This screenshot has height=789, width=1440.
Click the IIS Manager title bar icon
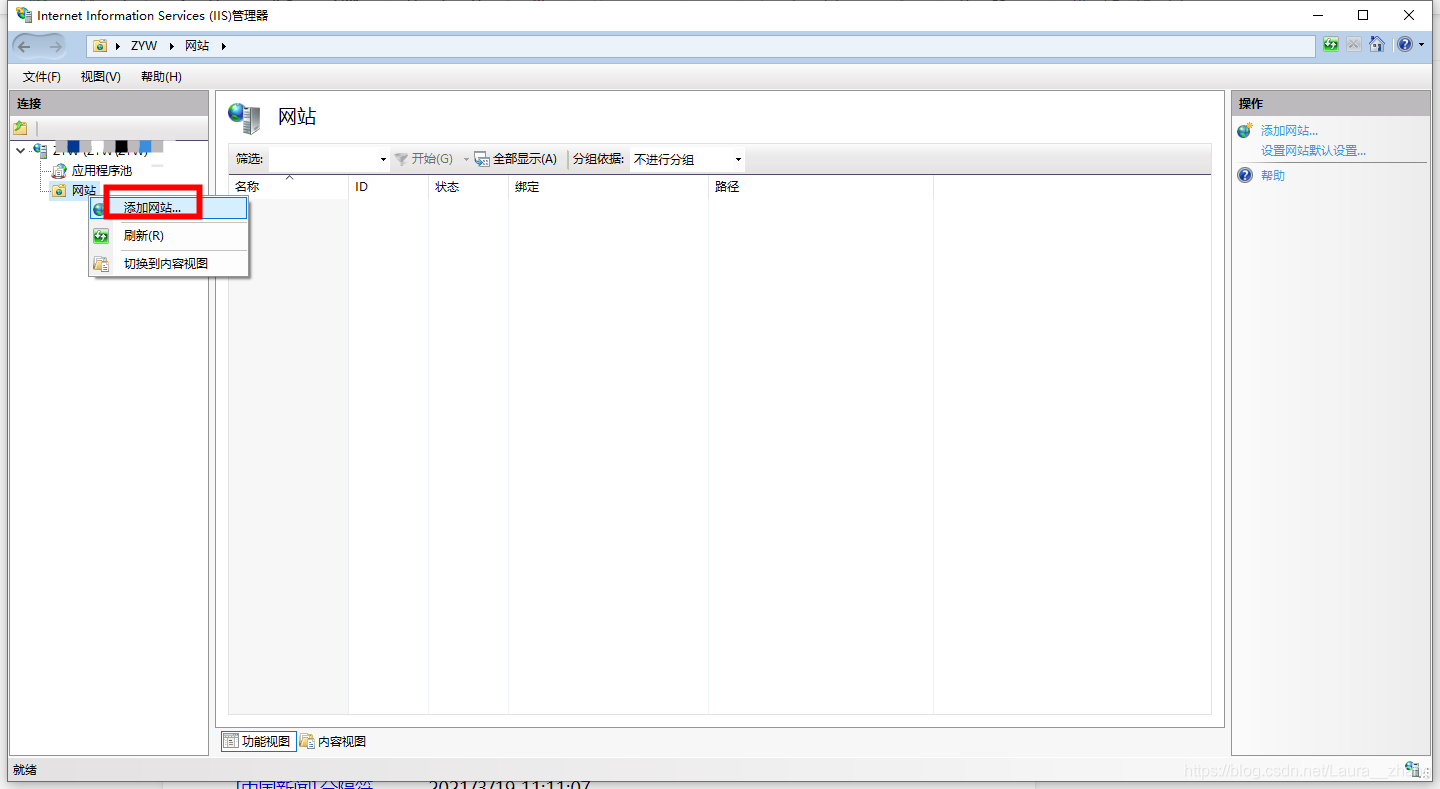point(24,15)
